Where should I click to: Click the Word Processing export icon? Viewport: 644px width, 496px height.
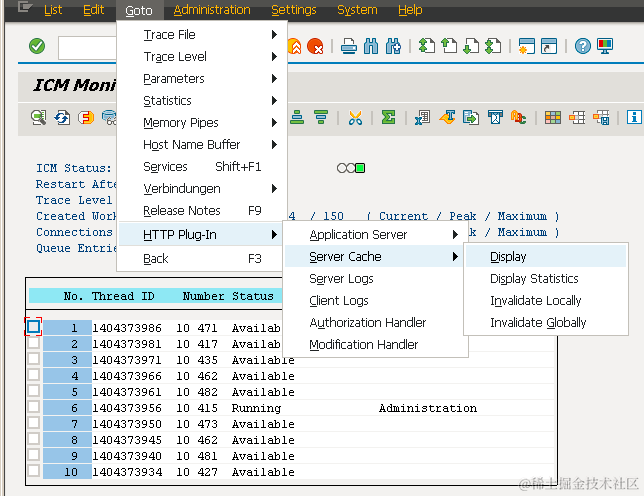click(447, 117)
